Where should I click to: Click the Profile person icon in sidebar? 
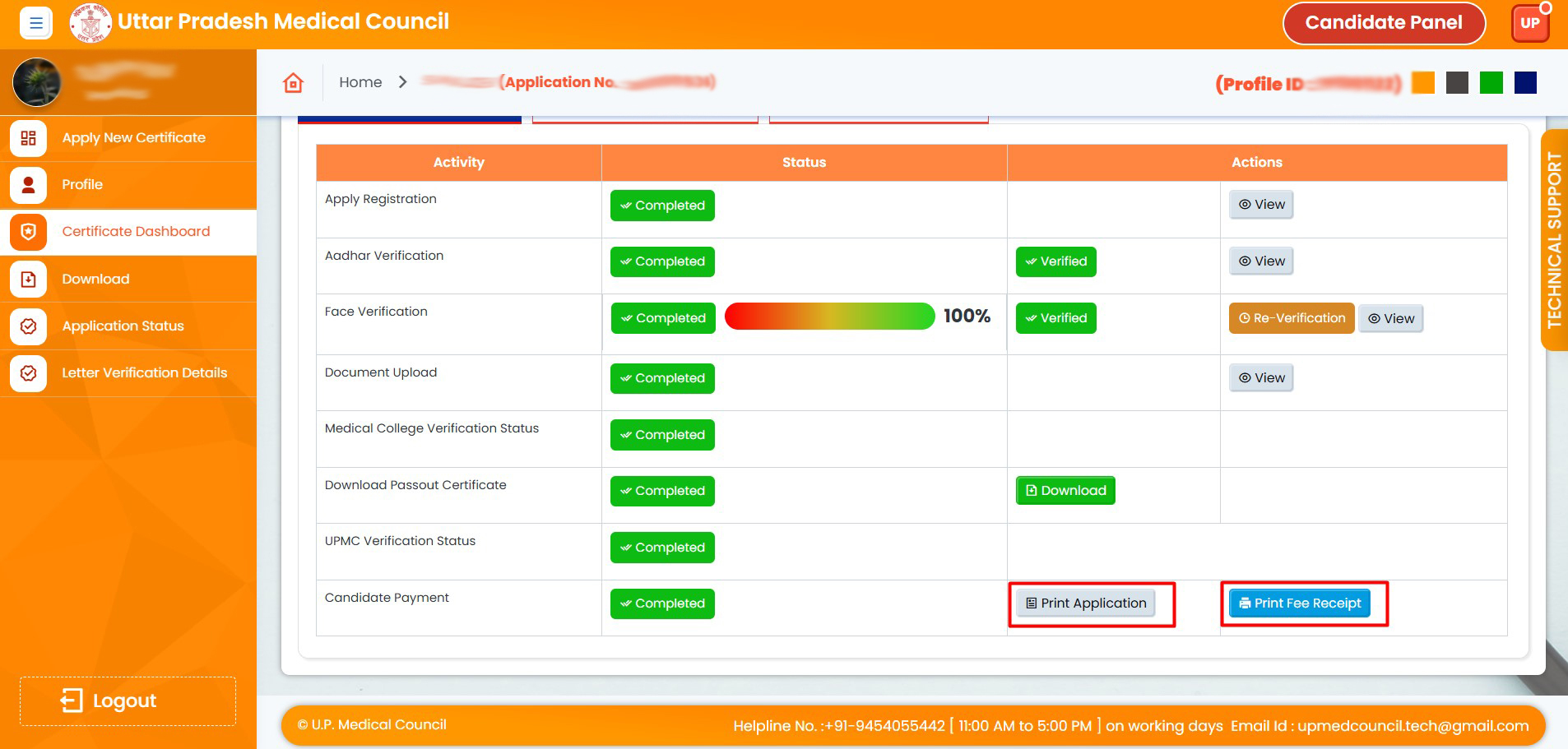point(28,185)
